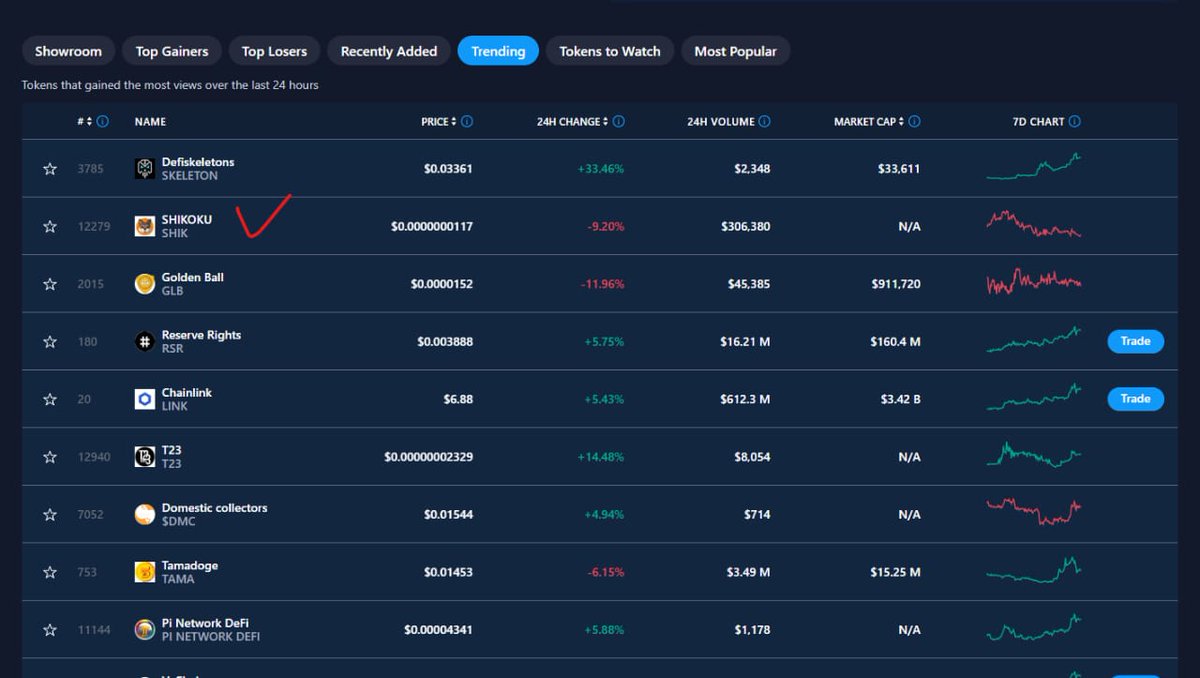
Task: Sort table by MARKET CAP column
Action: point(868,122)
